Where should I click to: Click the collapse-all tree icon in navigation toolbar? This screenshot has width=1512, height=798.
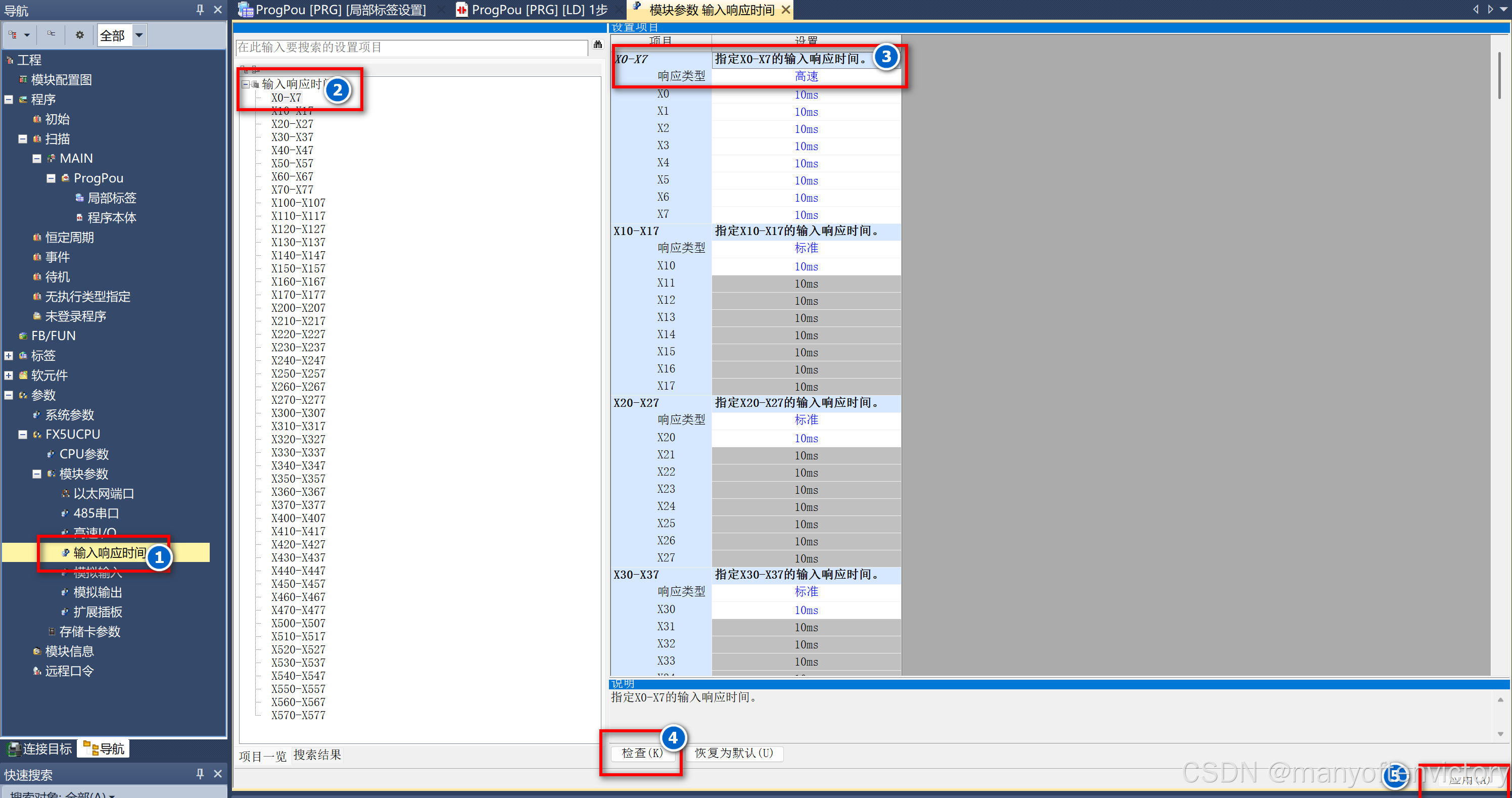click(52, 34)
